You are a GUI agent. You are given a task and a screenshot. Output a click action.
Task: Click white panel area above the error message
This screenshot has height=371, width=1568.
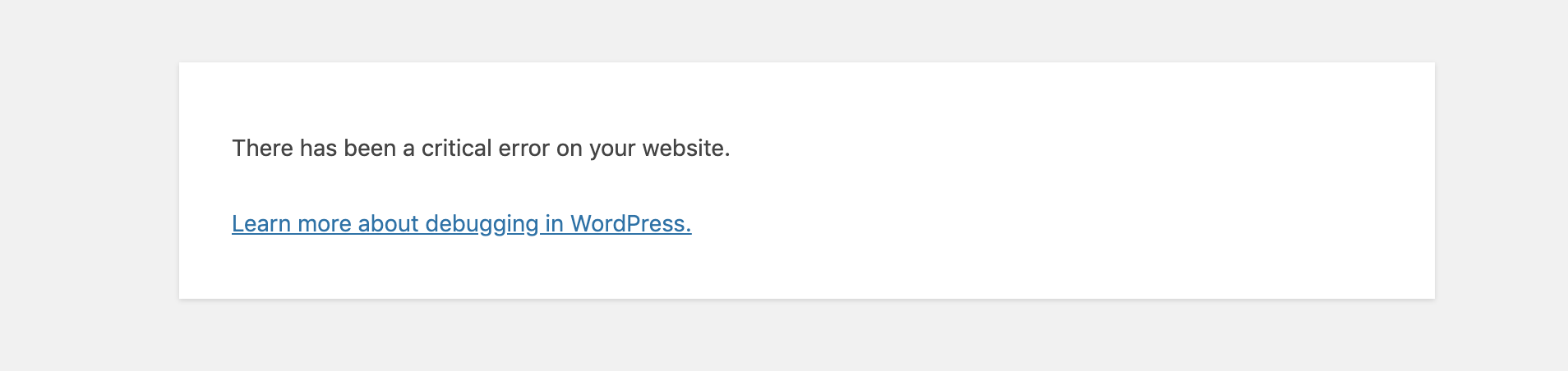coord(805,94)
